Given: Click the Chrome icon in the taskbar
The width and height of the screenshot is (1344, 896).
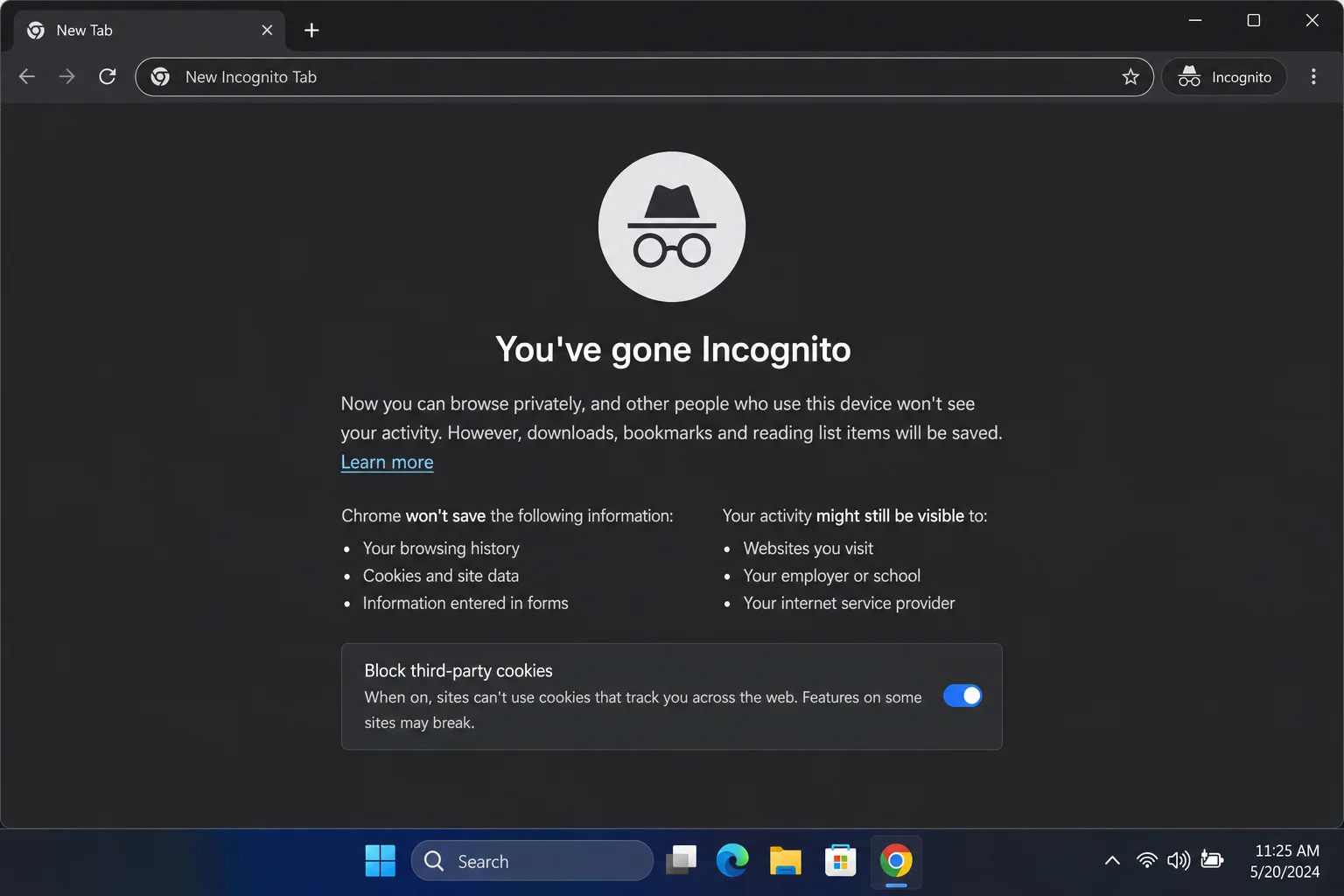Looking at the screenshot, I should point(896,861).
